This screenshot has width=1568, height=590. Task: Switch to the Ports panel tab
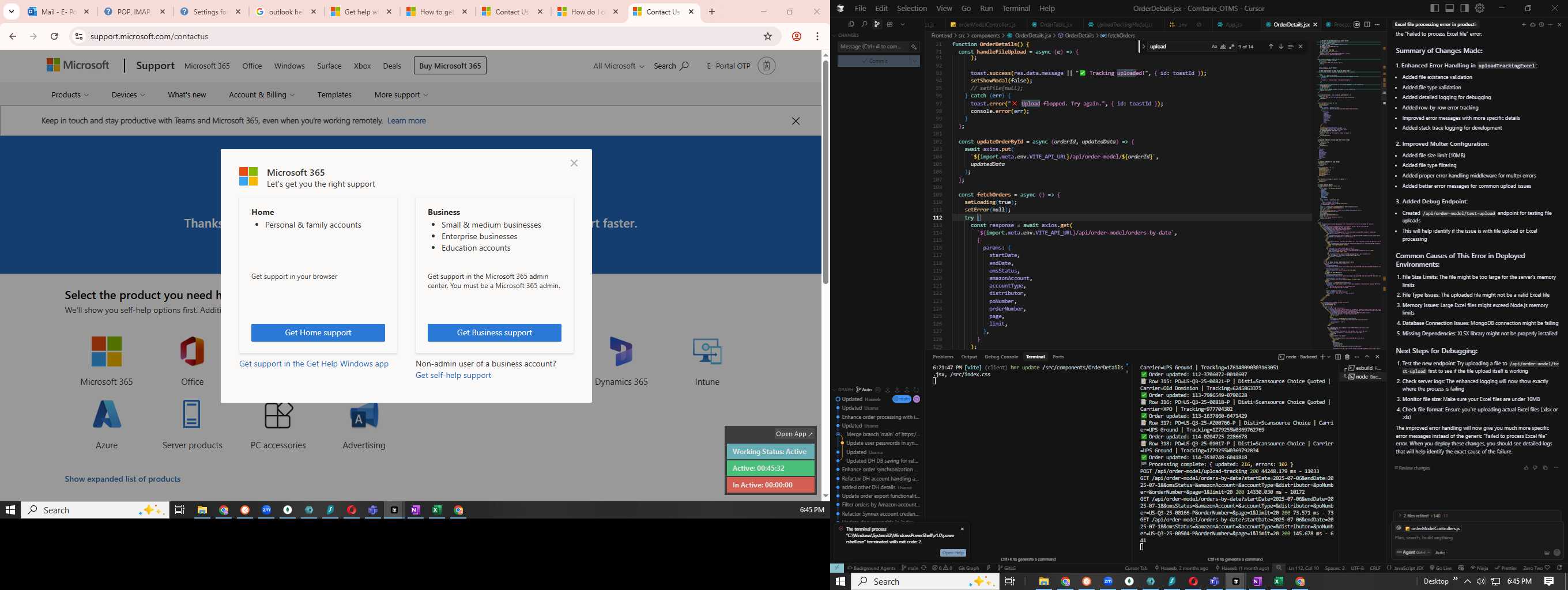(1058, 357)
